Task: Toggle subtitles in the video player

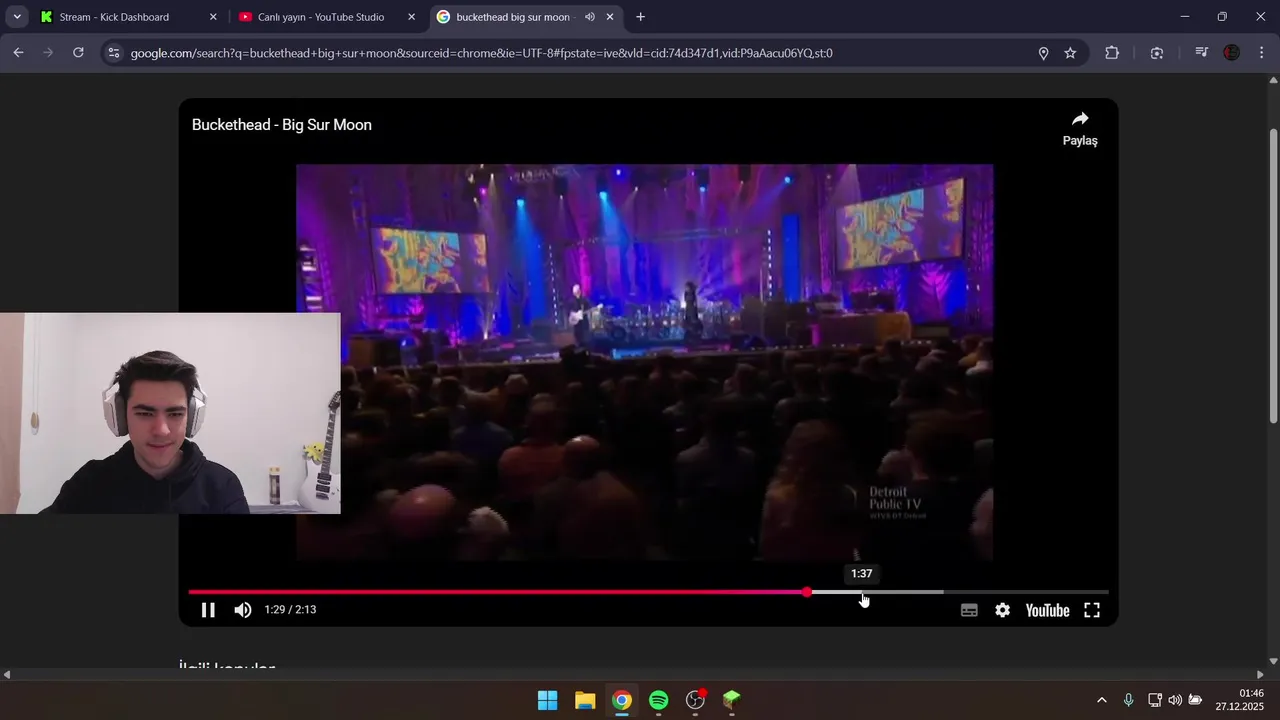Action: click(x=969, y=610)
